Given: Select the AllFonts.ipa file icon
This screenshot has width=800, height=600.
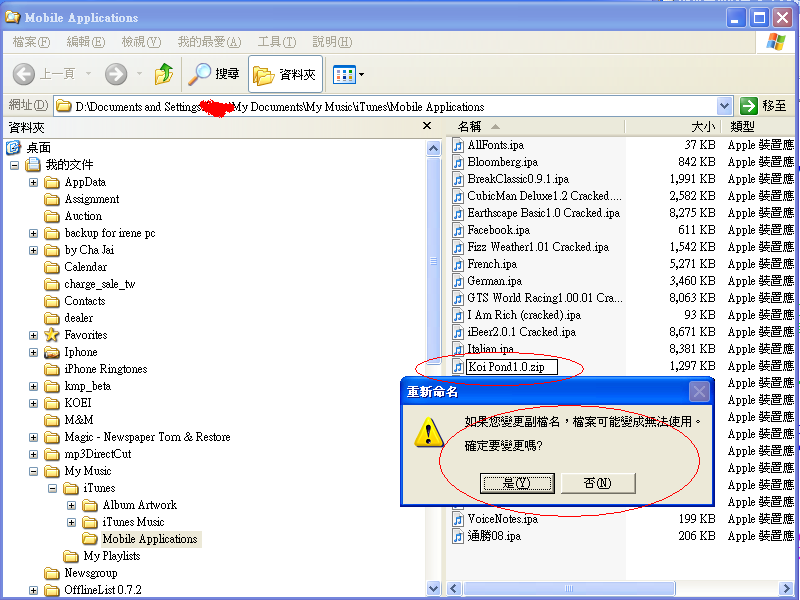Looking at the screenshot, I should click(459, 145).
